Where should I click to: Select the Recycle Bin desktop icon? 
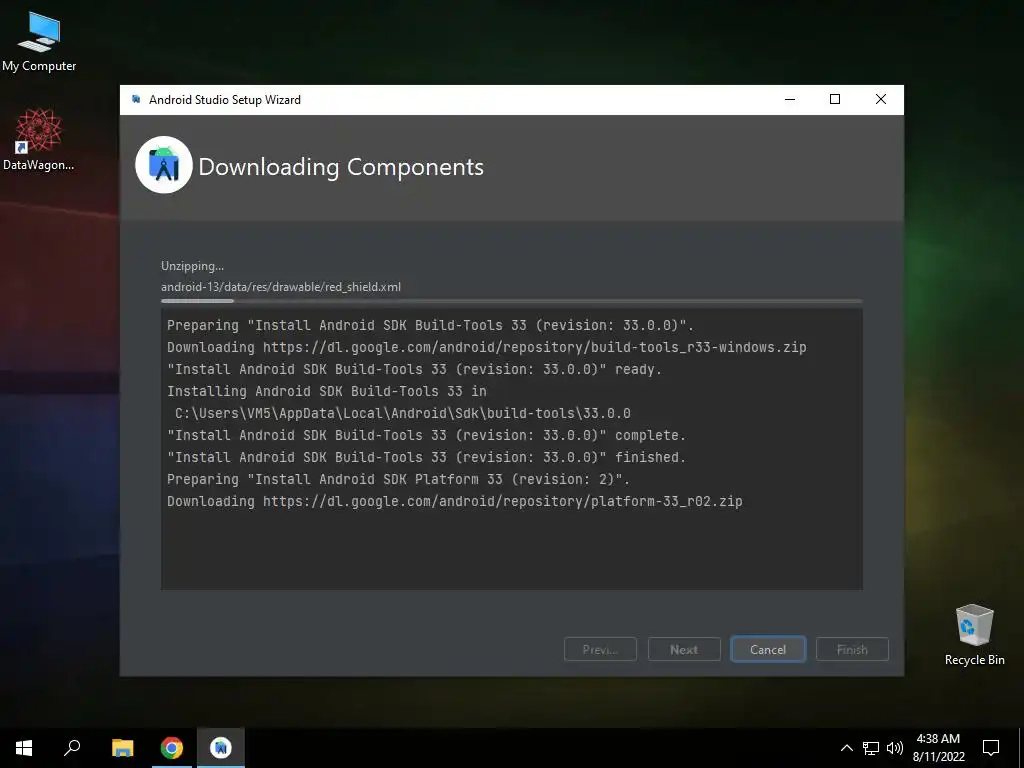(974, 635)
